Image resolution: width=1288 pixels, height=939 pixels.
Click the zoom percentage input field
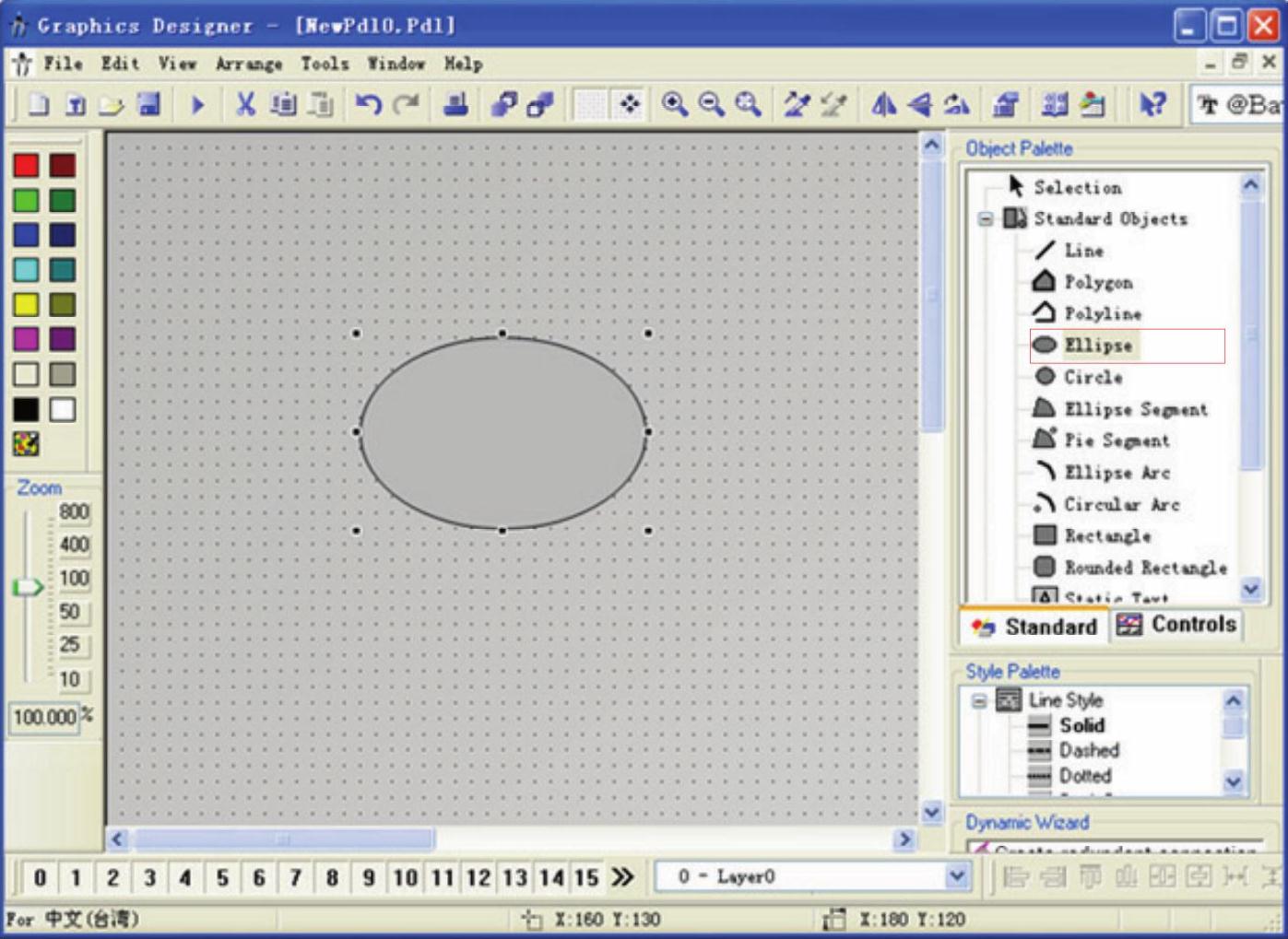click(44, 717)
